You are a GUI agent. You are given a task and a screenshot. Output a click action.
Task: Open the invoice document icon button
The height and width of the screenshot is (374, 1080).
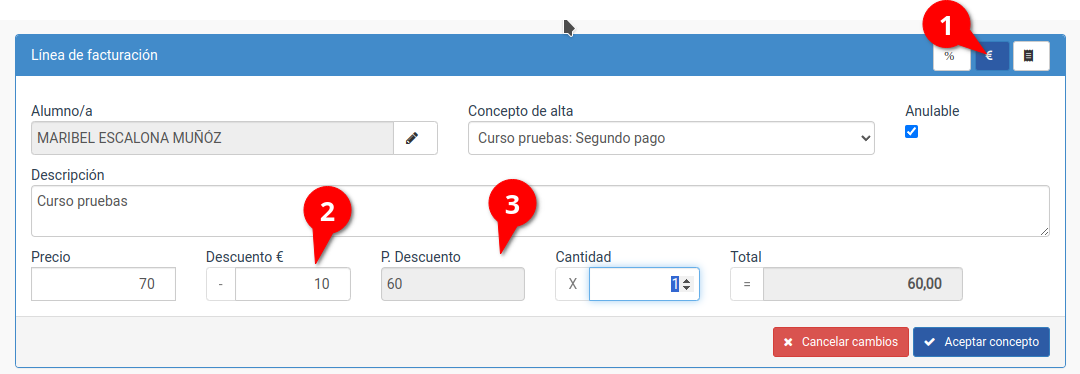(x=1031, y=56)
